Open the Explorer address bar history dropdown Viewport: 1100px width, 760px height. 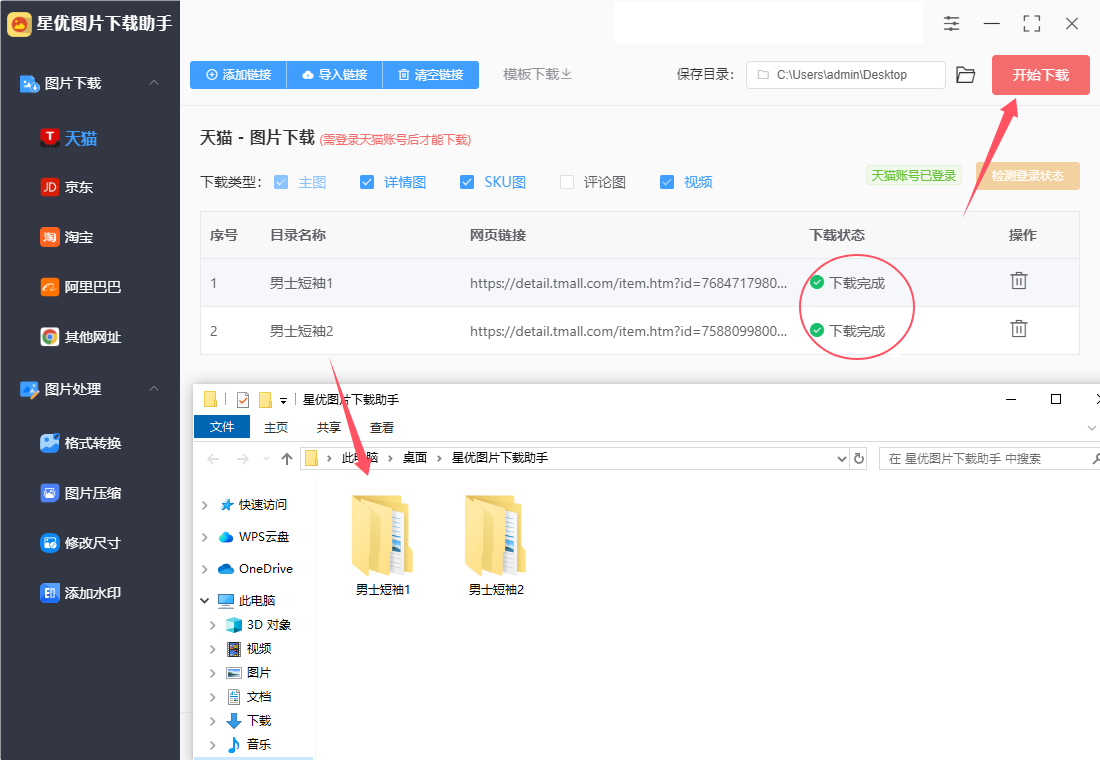(x=842, y=459)
